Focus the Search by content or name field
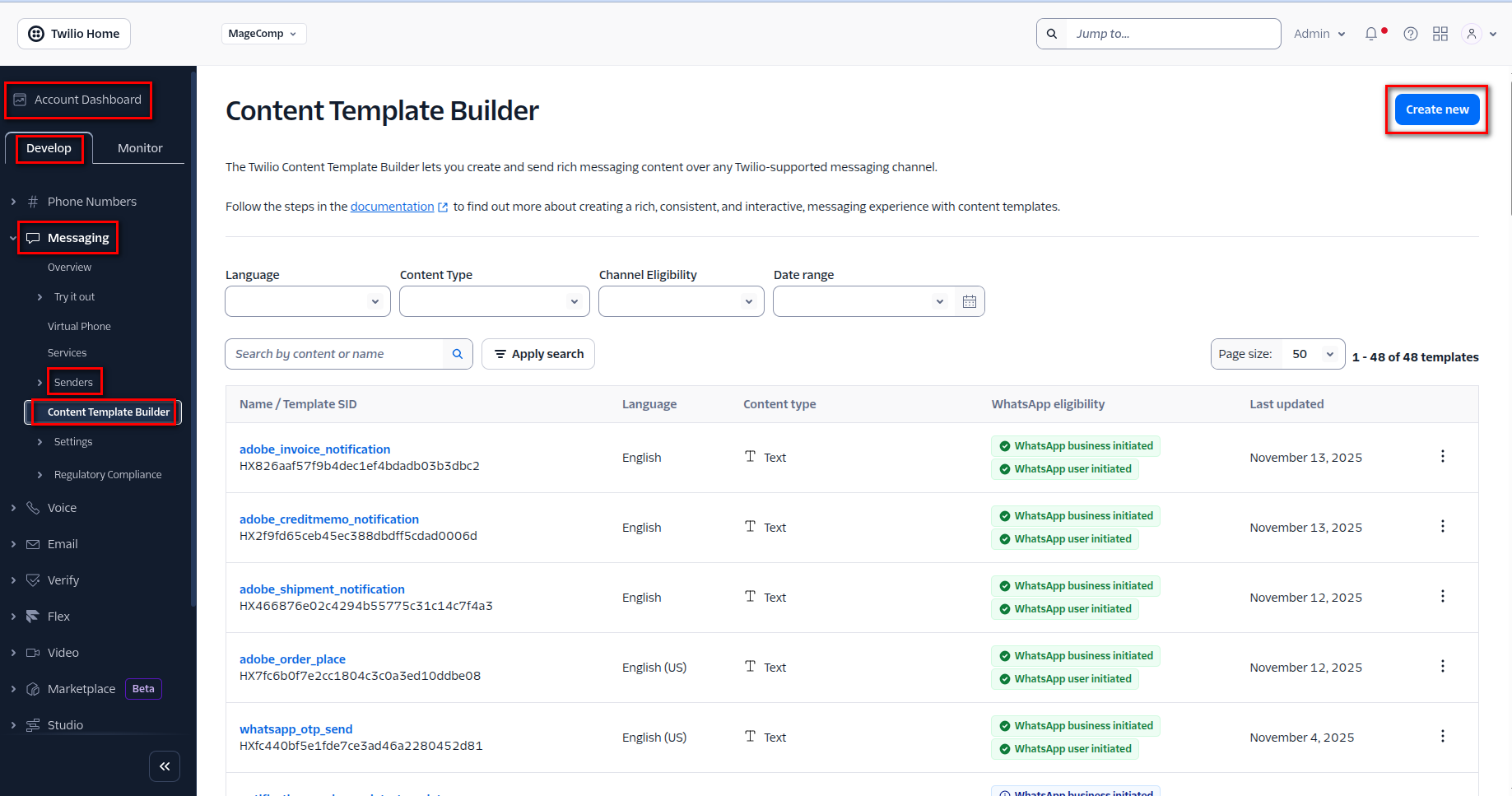Image resolution: width=1512 pixels, height=796 pixels. [x=335, y=354]
